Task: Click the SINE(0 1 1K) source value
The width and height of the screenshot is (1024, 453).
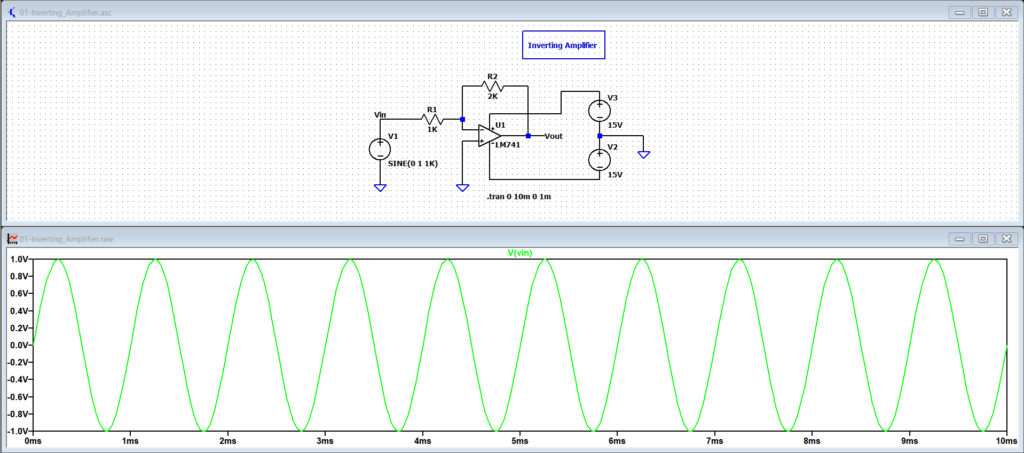Action: point(413,163)
